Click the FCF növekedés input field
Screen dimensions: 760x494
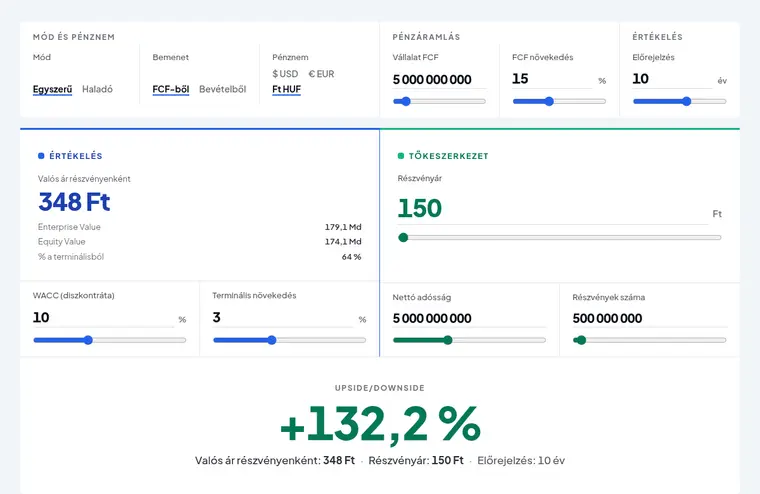tap(552, 79)
